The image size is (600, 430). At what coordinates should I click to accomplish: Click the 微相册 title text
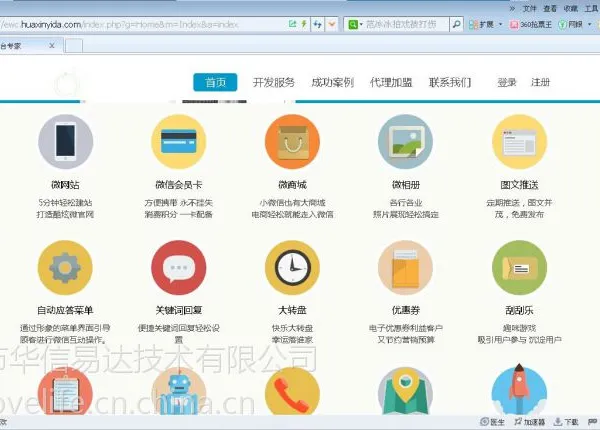point(406,185)
